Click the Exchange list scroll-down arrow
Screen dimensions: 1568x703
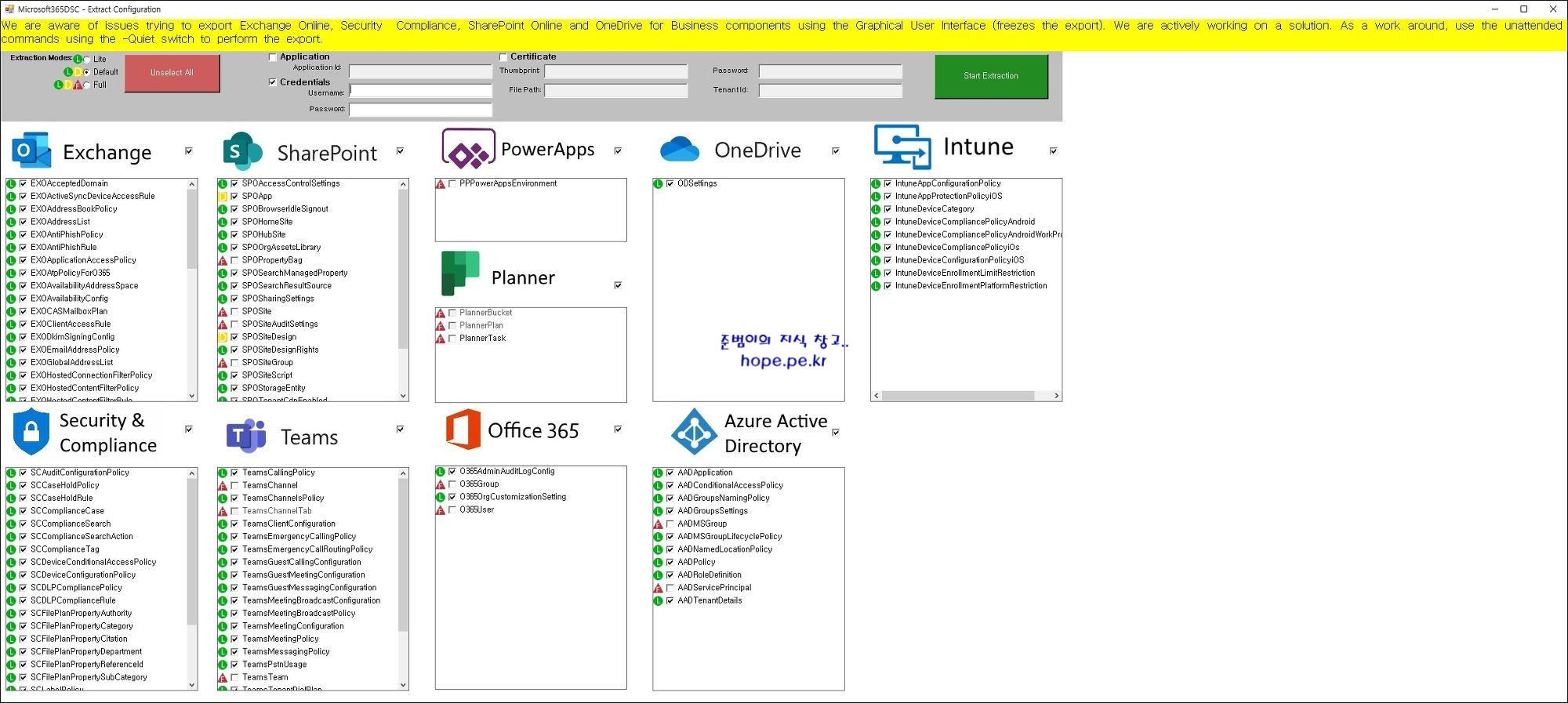(192, 396)
